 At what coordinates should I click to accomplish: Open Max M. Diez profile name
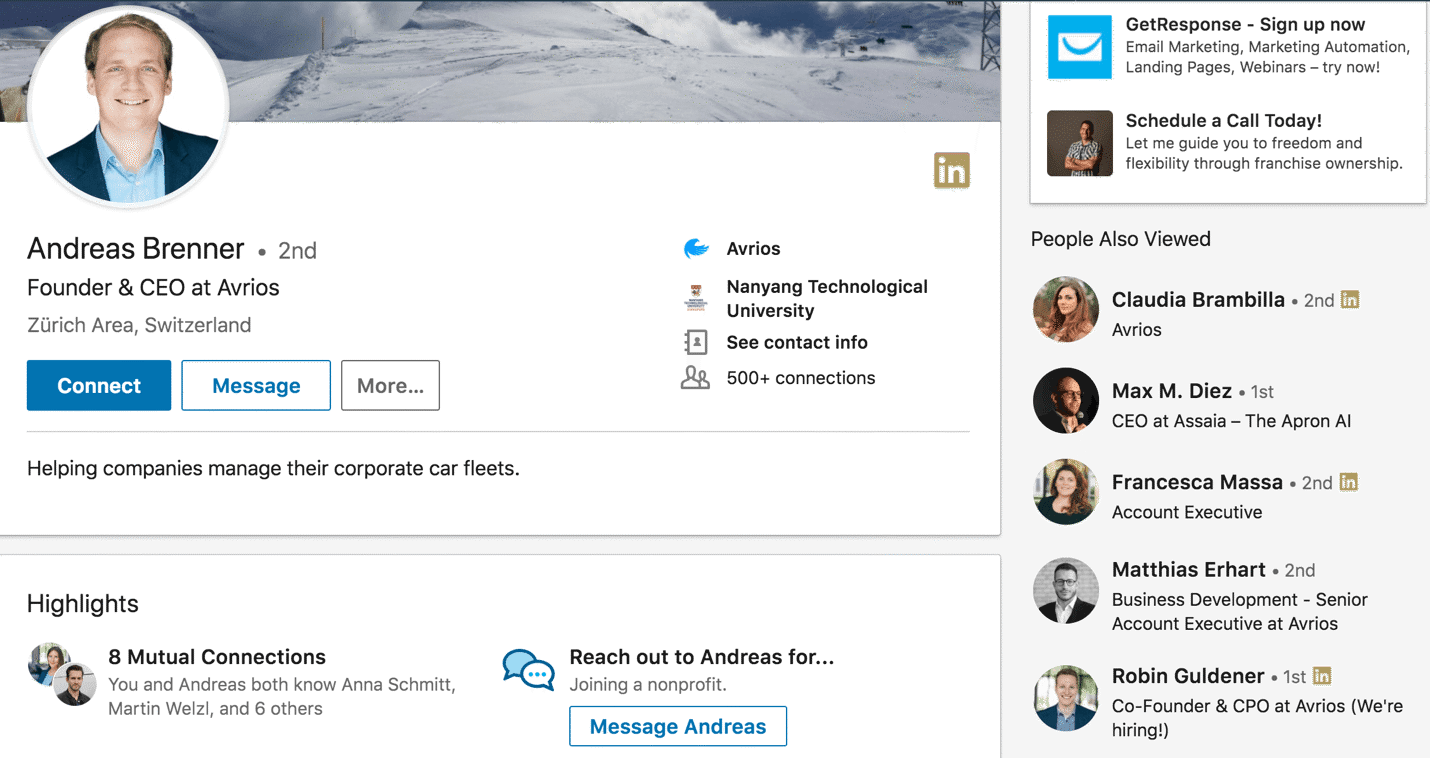tap(1172, 391)
